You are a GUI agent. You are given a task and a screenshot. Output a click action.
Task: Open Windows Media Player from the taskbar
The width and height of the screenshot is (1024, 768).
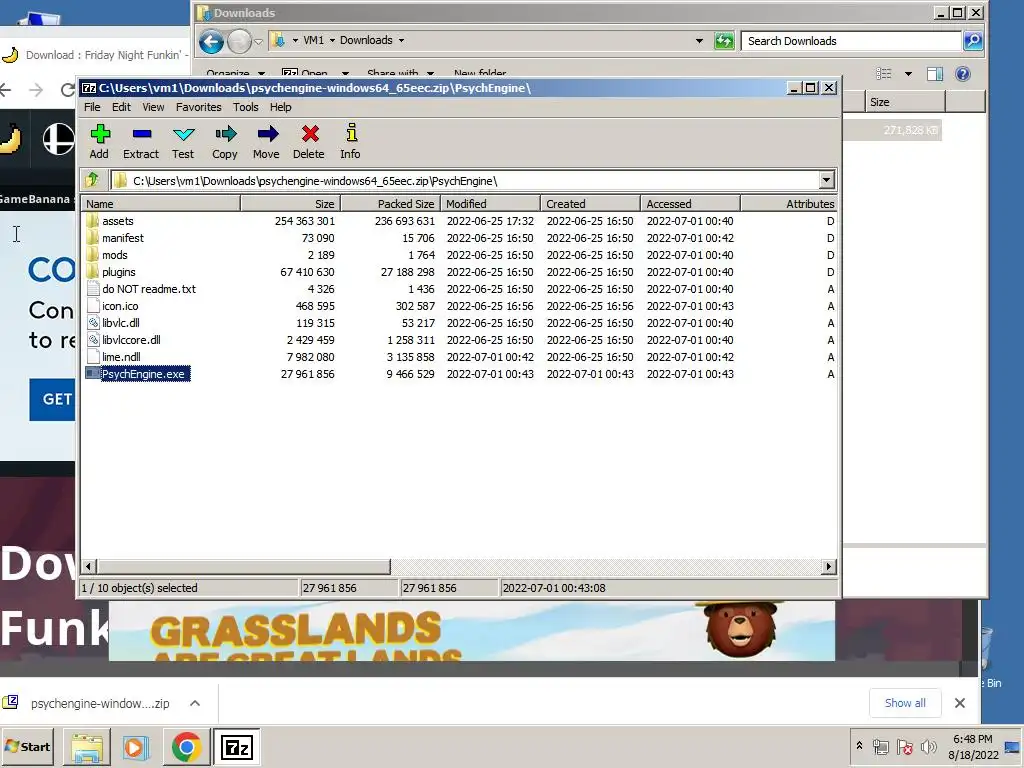136,747
